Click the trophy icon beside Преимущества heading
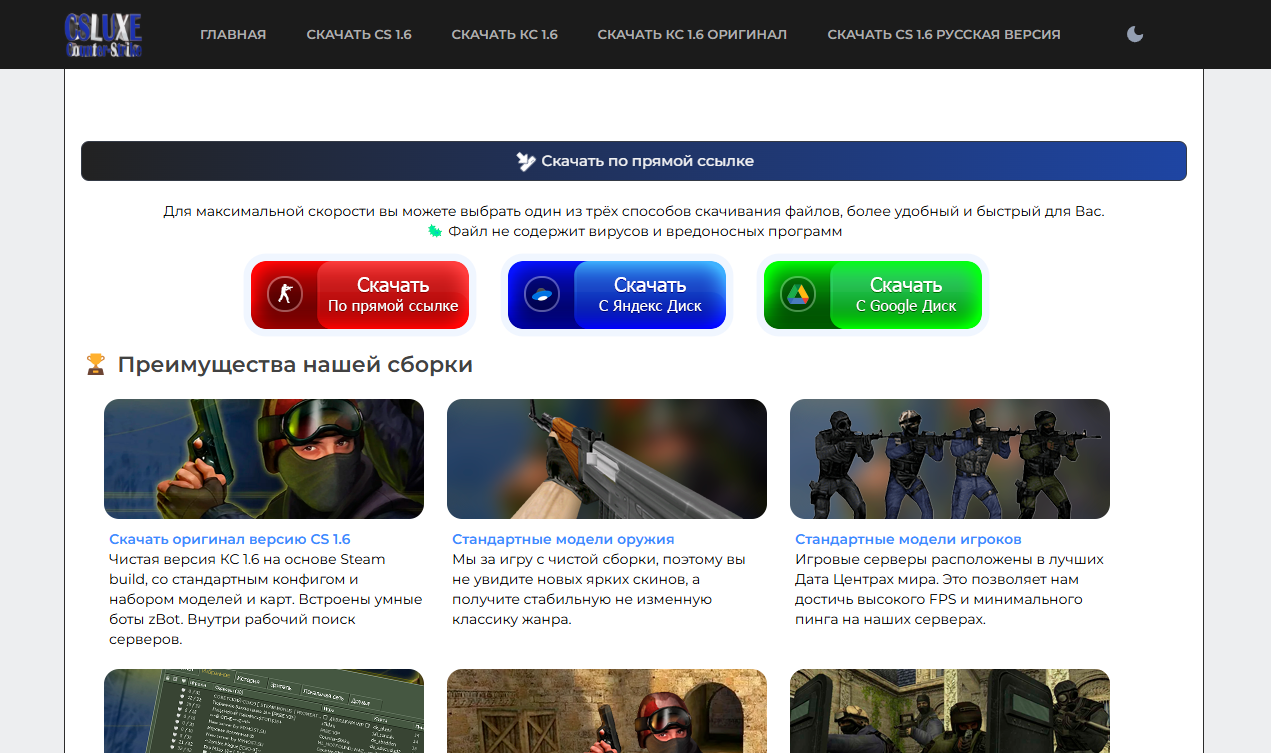This screenshot has width=1271, height=753. [x=96, y=365]
